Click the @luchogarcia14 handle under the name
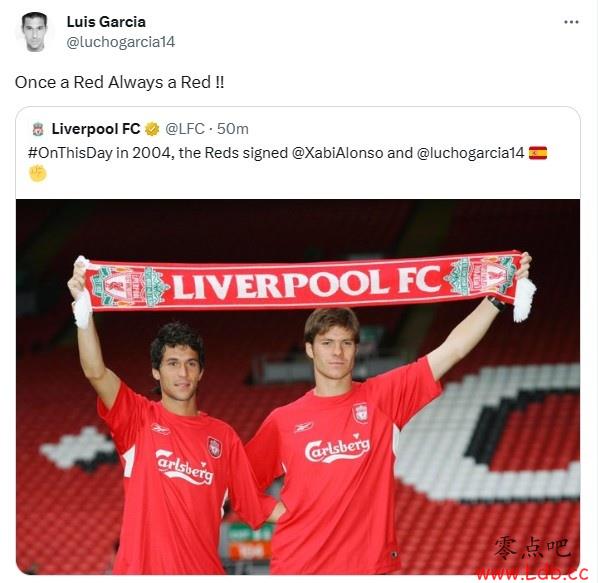This screenshot has height=583, width=598. coord(121,42)
